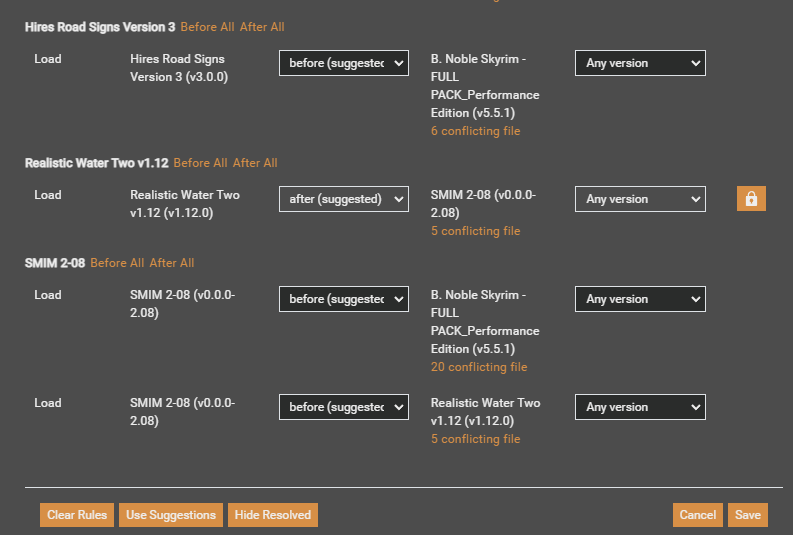The image size is (793, 535).
Task: Select Hires Road Signs Version 3 section heading
Action: coord(100,27)
